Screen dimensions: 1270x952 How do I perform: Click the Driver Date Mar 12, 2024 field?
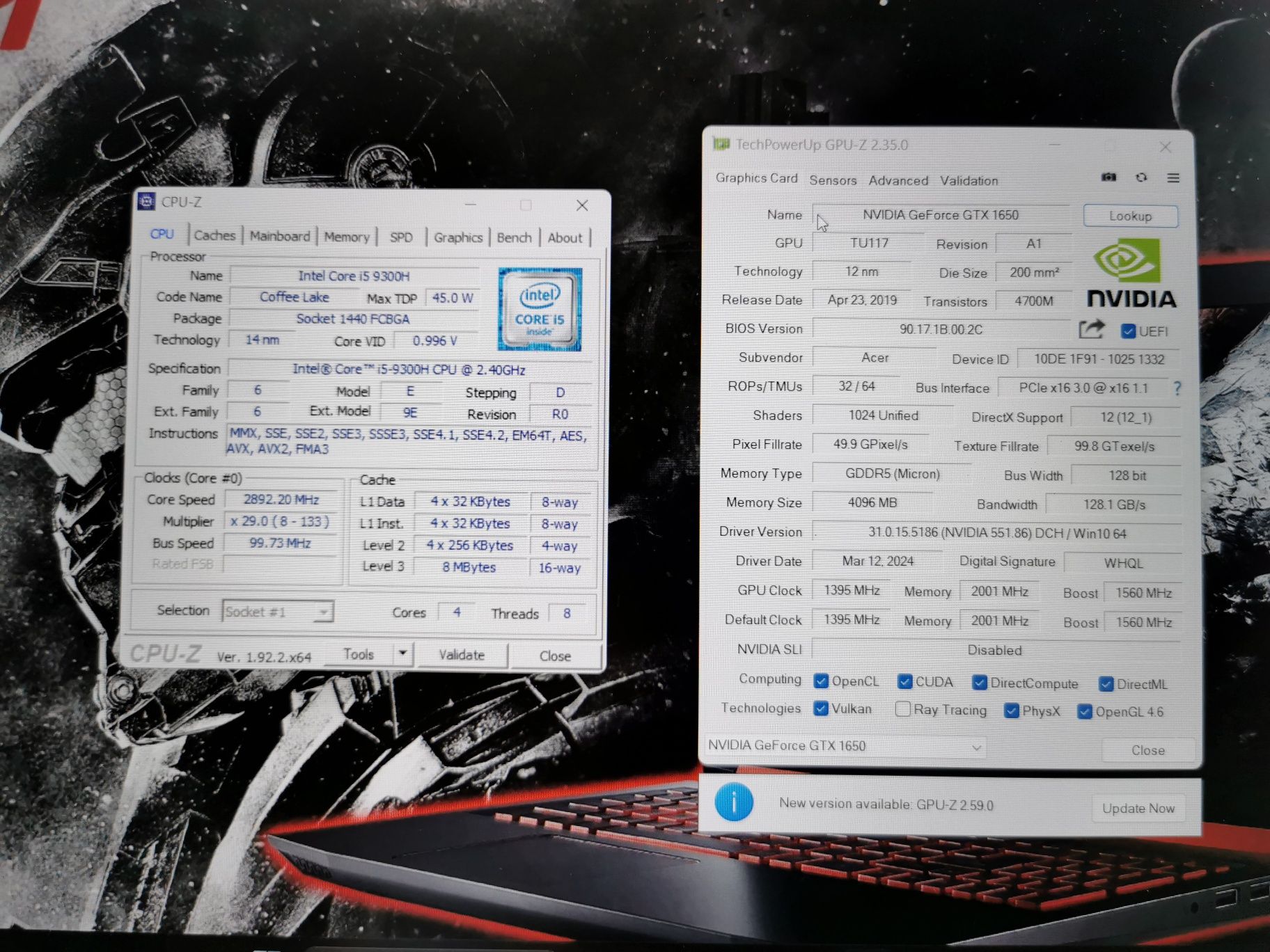(877, 561)
